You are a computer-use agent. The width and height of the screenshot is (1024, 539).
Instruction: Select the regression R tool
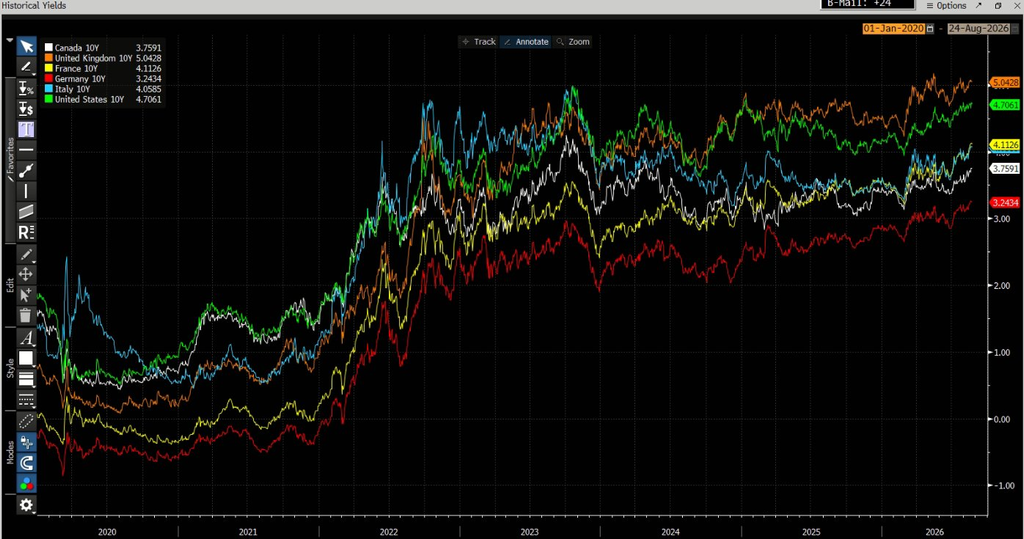click(26, 232)
